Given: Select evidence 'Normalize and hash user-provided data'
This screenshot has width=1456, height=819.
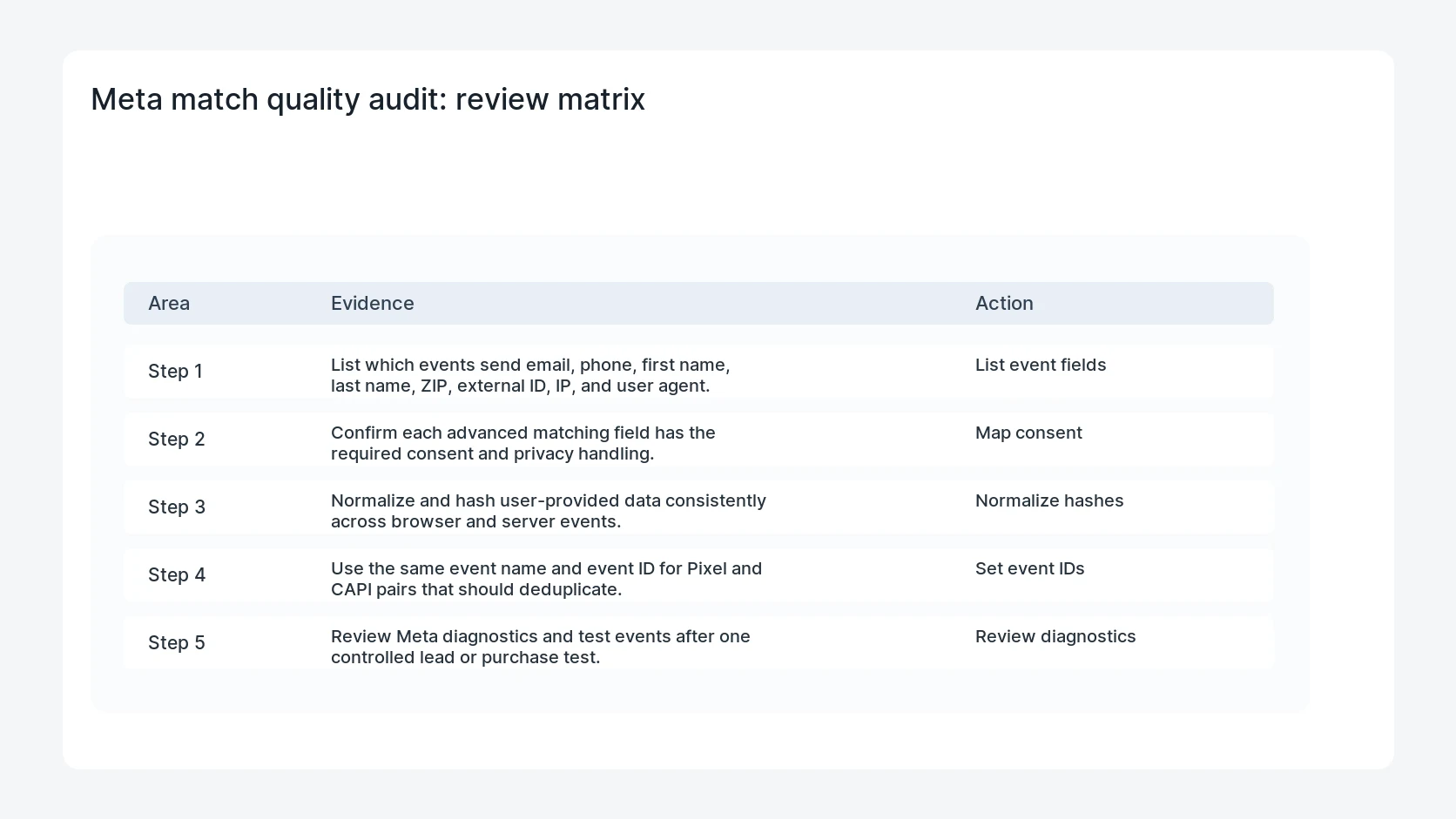Looking at the screenshot, I should point(549,511).
